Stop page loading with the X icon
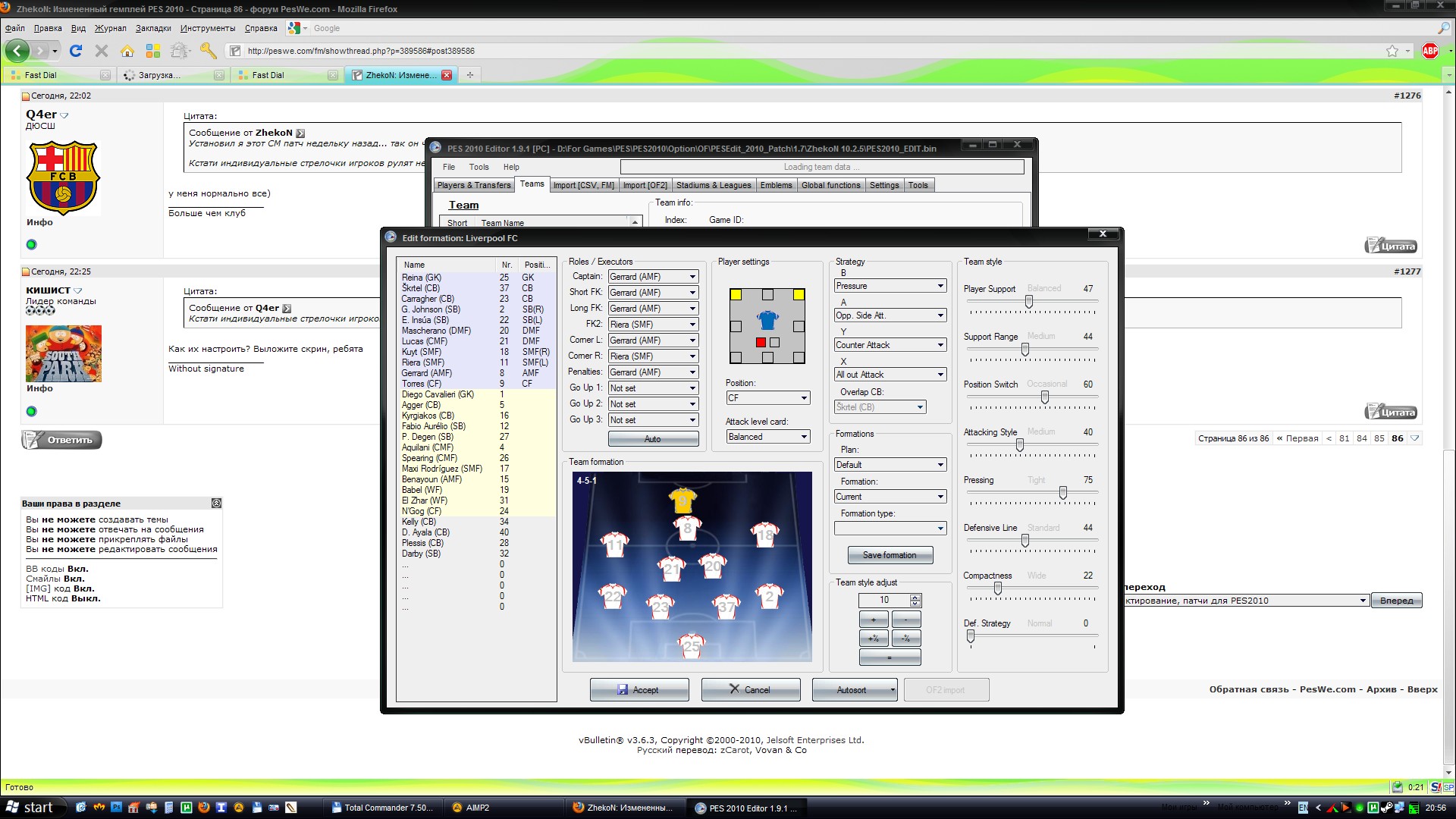This screenshot has width=1456, height=819. (101, 51)
